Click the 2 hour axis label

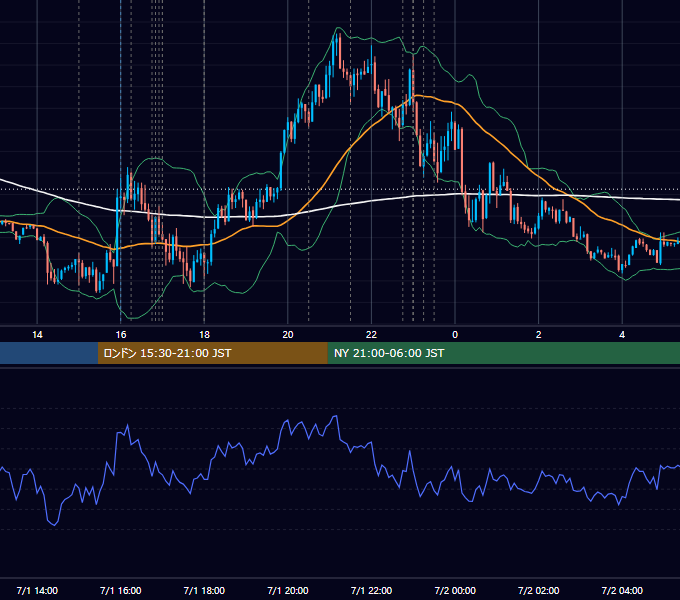point(538,335)
